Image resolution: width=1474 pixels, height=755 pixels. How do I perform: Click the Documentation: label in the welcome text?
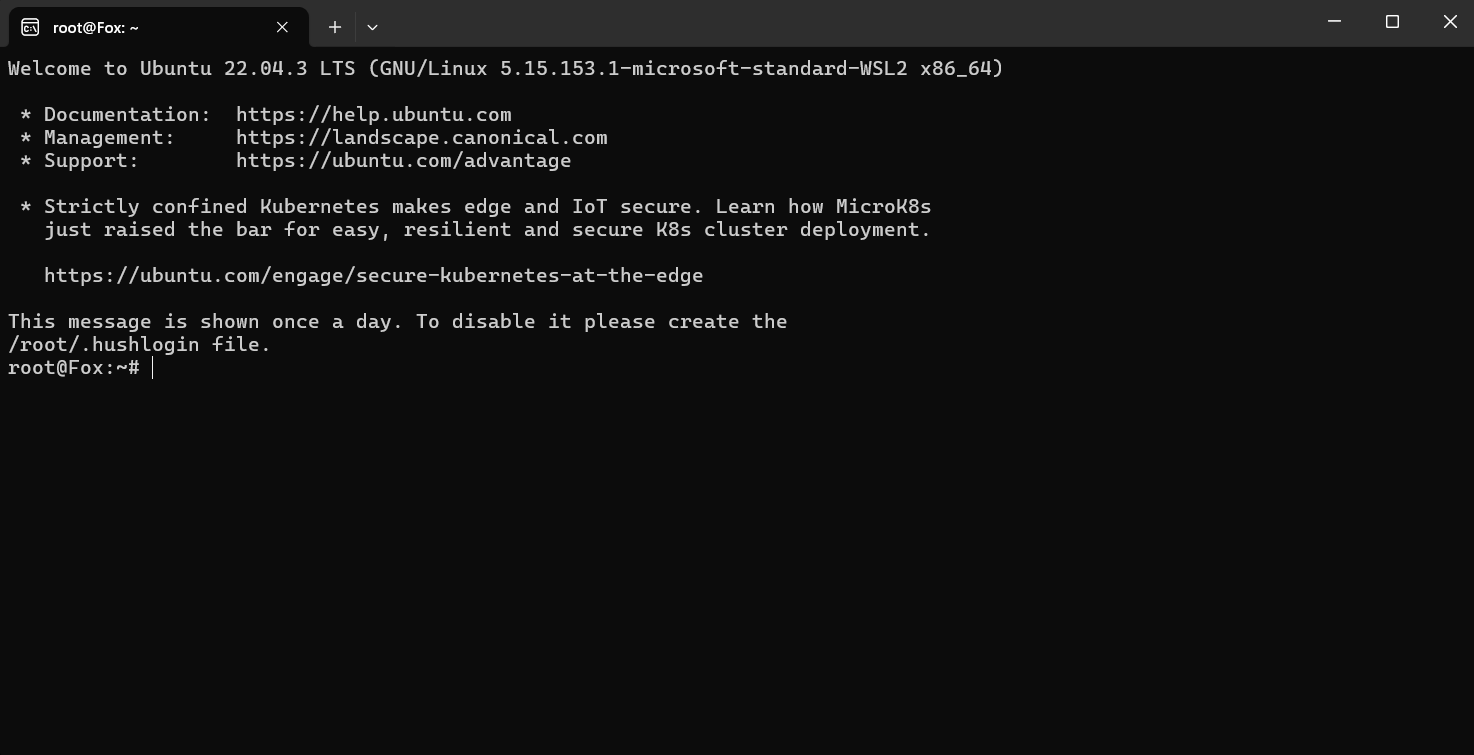pos(128,115)
